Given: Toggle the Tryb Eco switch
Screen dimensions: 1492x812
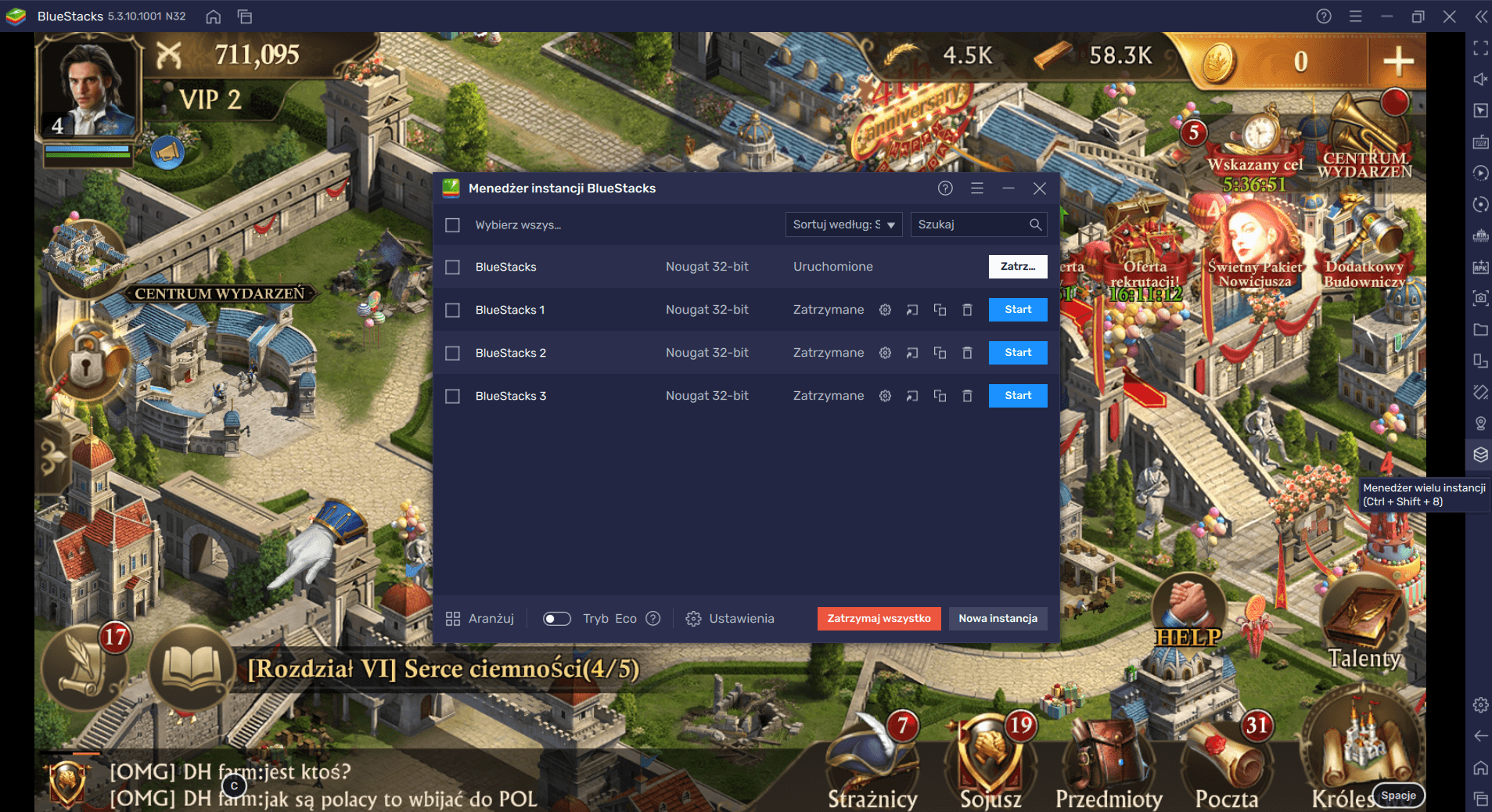Looking at the screenshot, I should 557,619.
